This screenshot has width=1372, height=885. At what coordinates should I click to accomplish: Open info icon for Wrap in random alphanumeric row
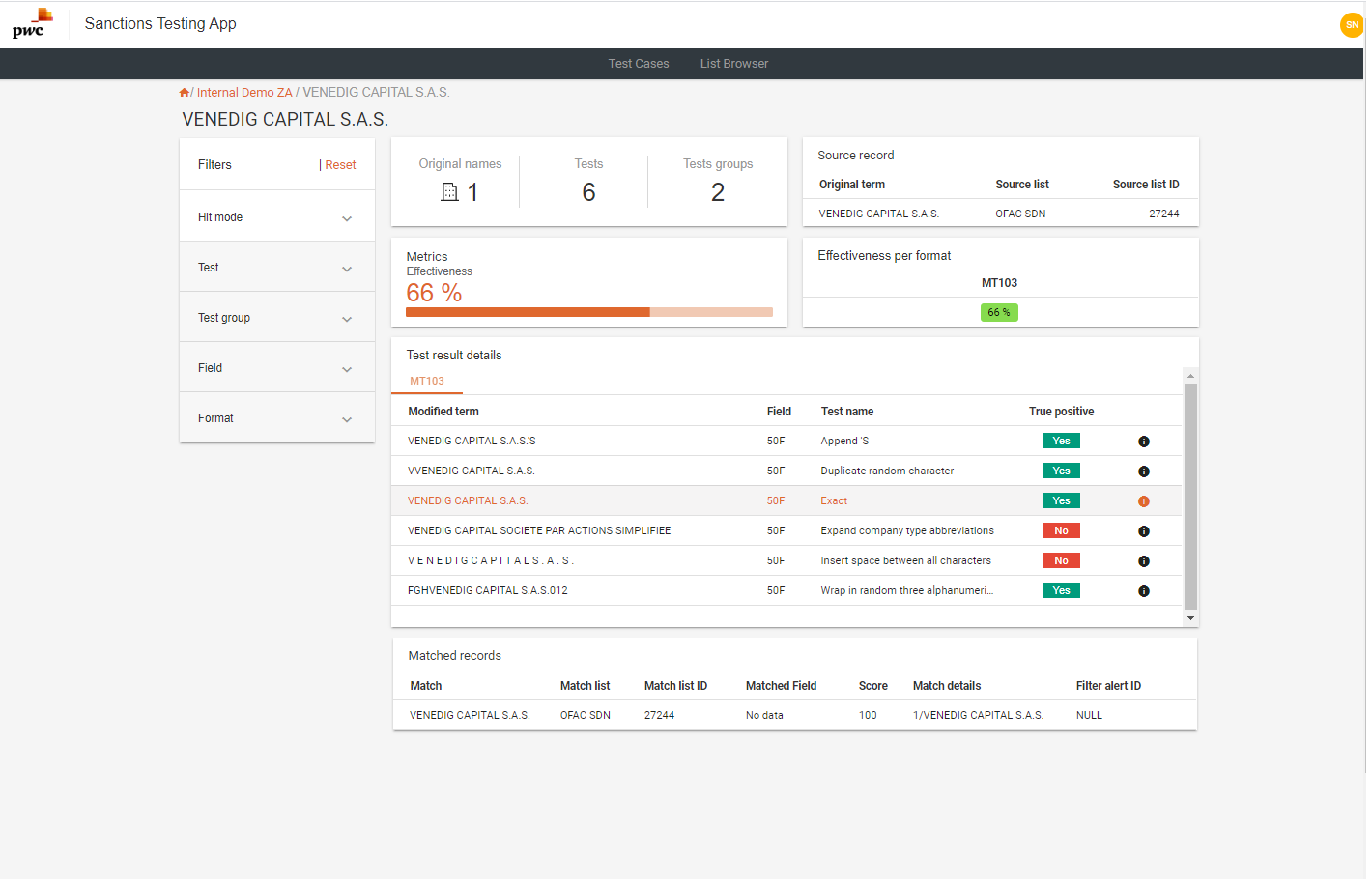(1143, 591)
